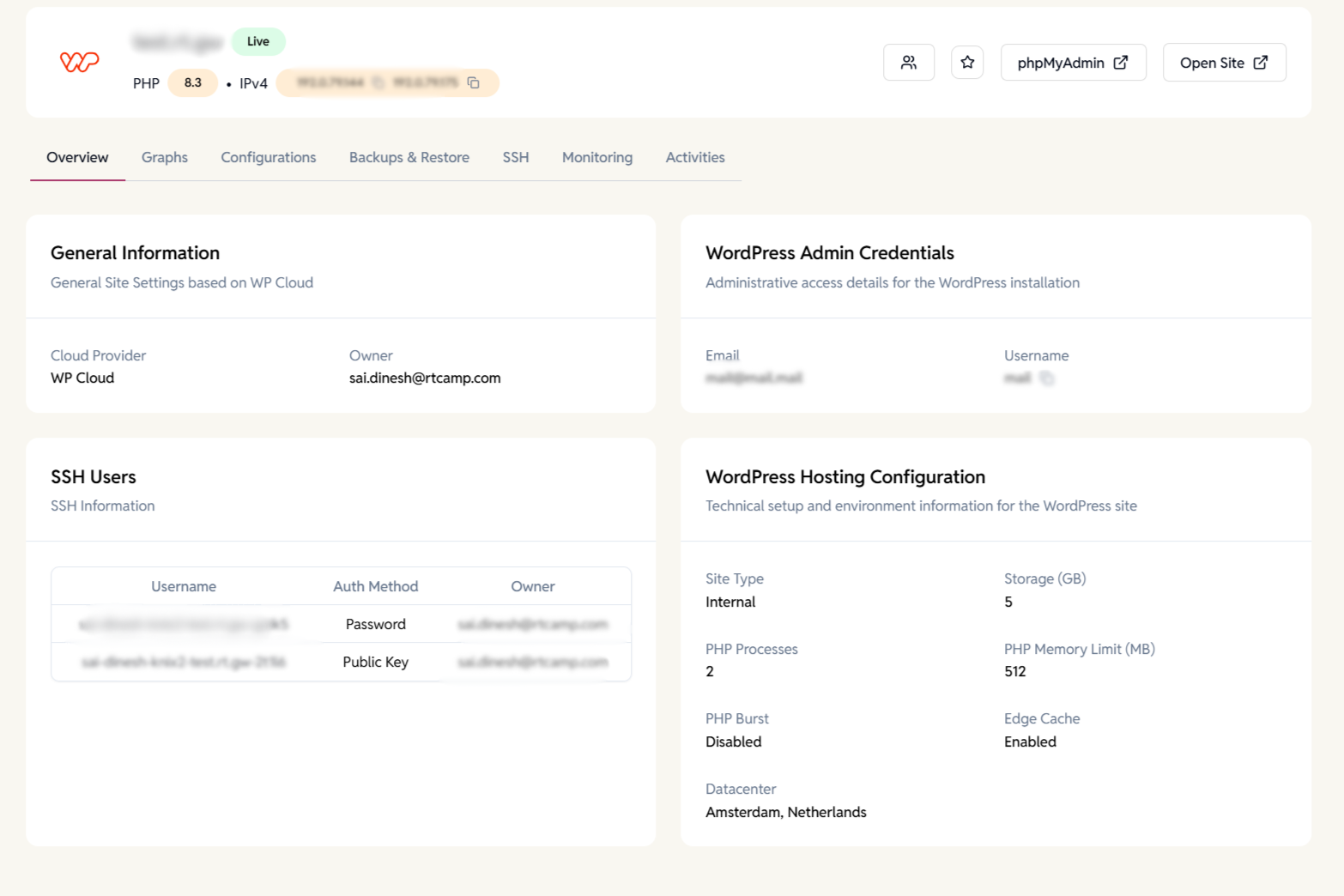Image resolution: width=1344 pixels, height=896 pixels.
Task: Click the WordPress site logo
Action: (78, 61)
